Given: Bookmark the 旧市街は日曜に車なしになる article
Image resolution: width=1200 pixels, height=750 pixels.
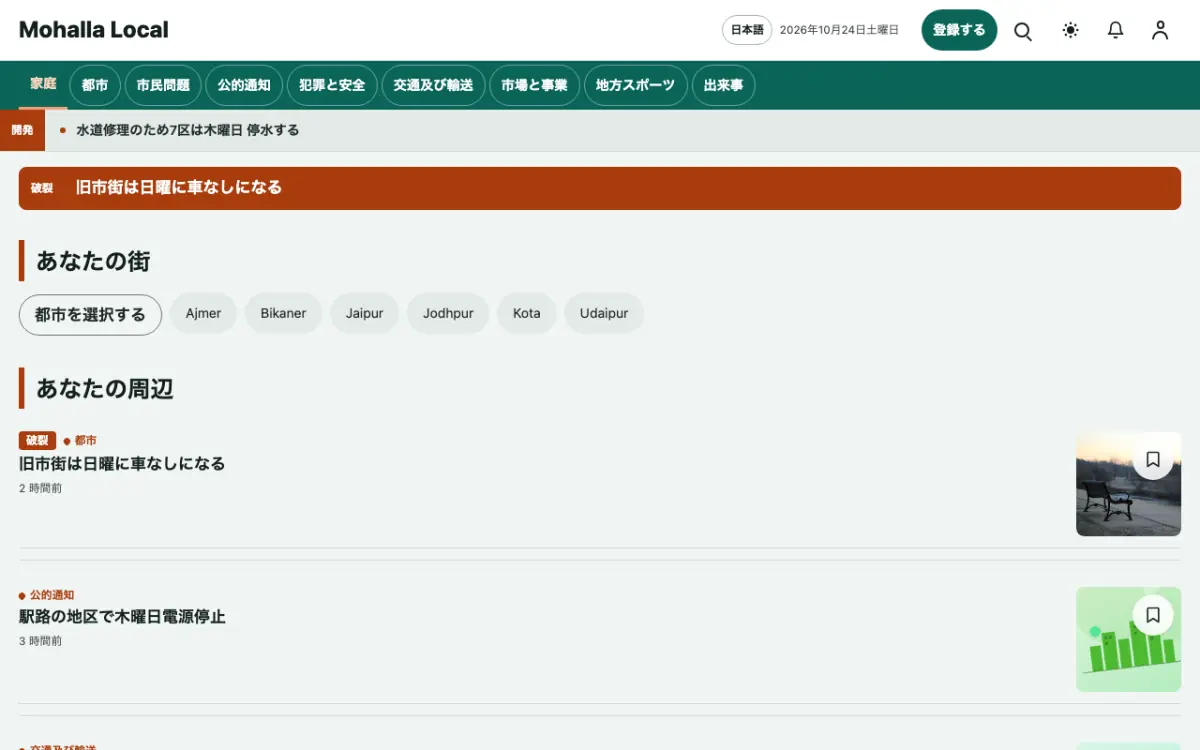Looking at the screenshot, I should pyautogui.click(x=1153, y=459).
